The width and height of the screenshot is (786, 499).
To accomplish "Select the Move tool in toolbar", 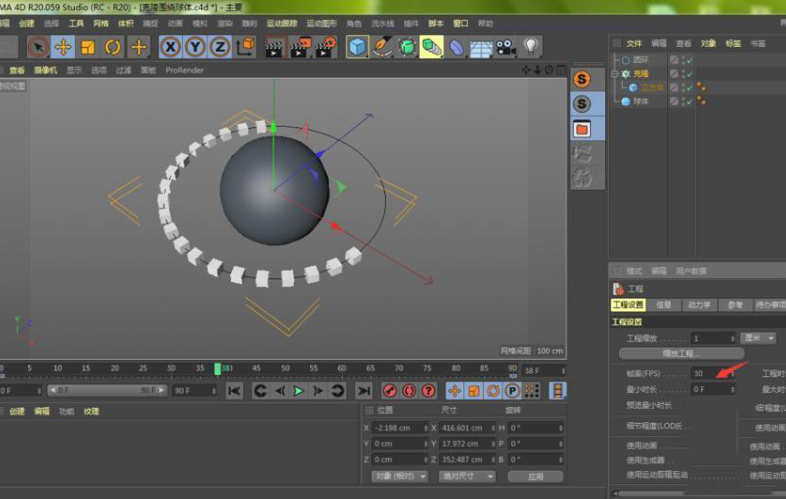I will point(63,47).
